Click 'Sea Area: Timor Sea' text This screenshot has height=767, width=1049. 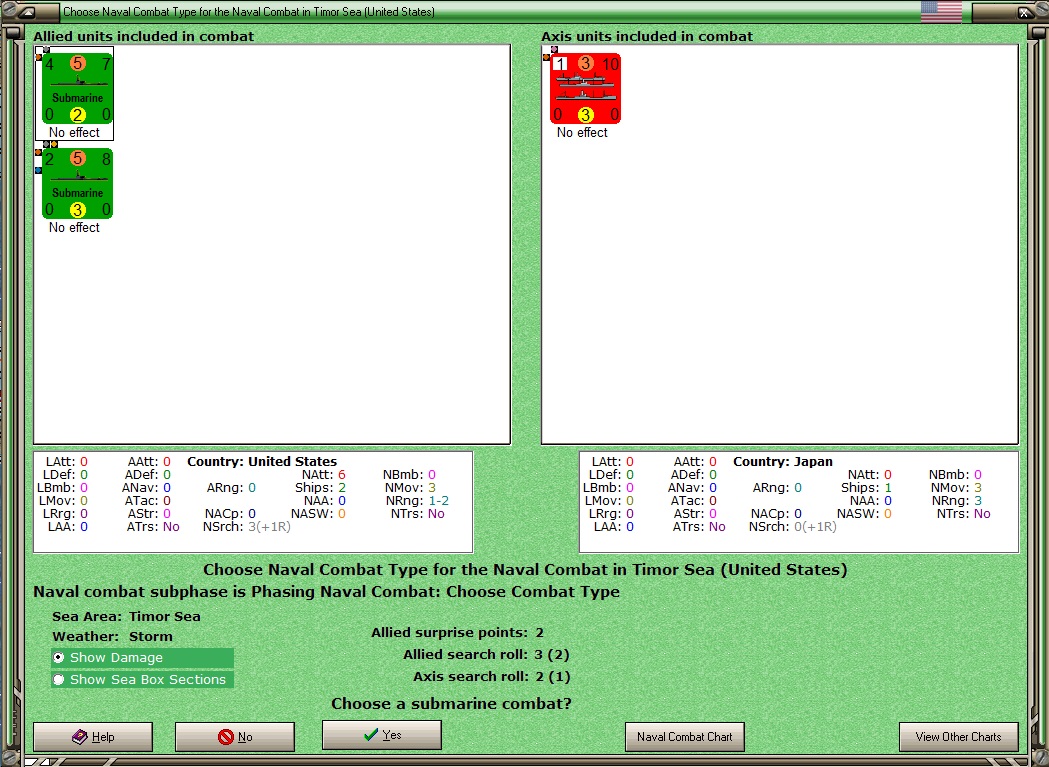126,616
